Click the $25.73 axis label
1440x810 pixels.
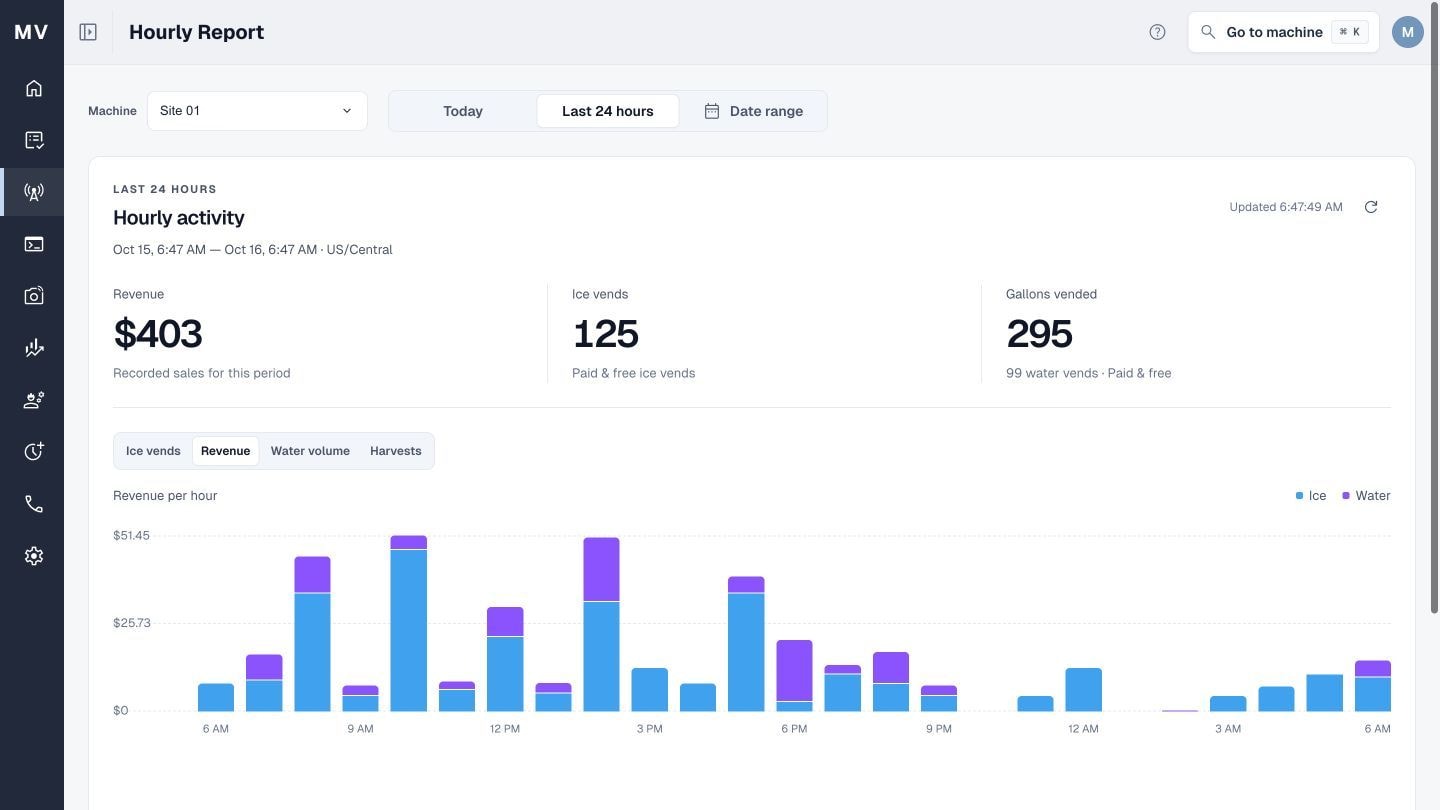click(x=131, y=623)
